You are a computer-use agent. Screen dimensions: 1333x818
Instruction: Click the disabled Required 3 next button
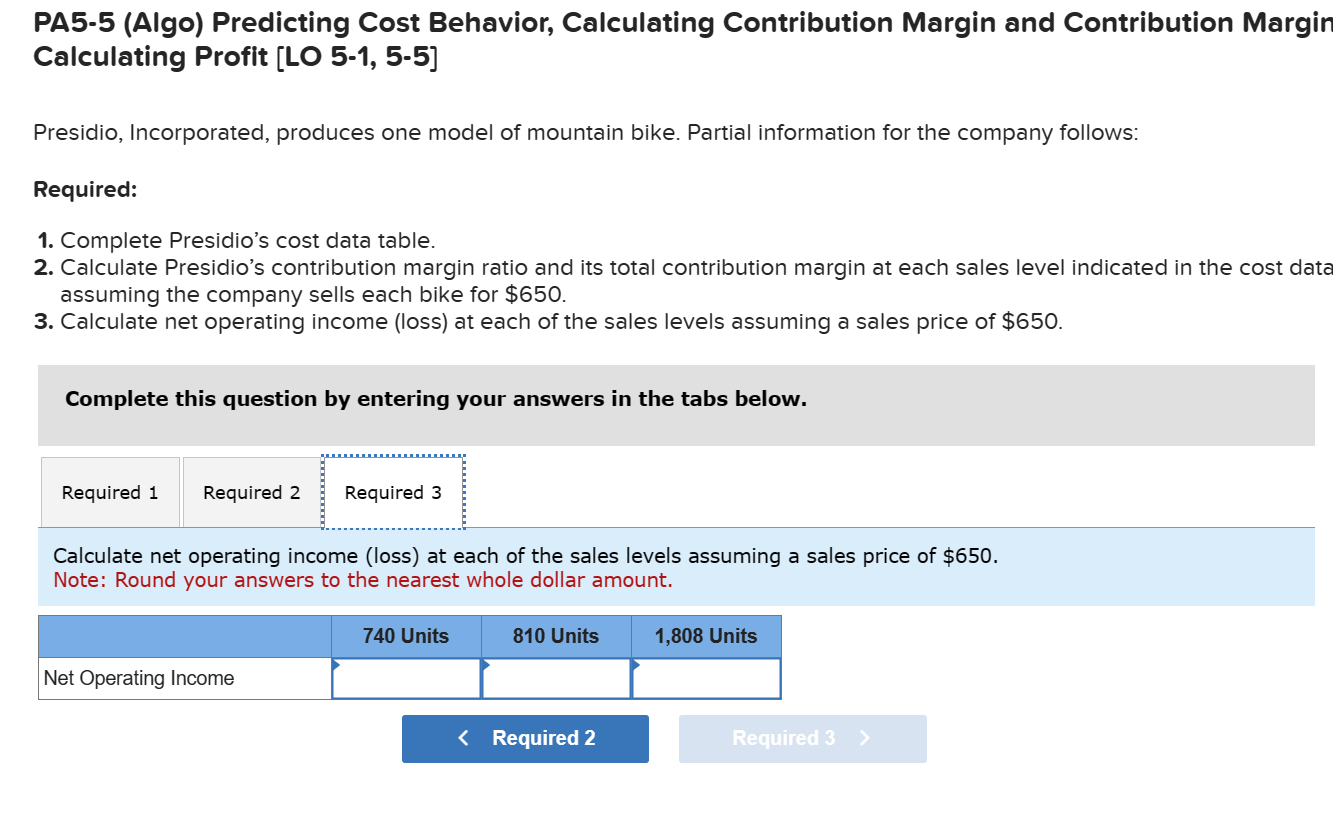tap(802, 738)
